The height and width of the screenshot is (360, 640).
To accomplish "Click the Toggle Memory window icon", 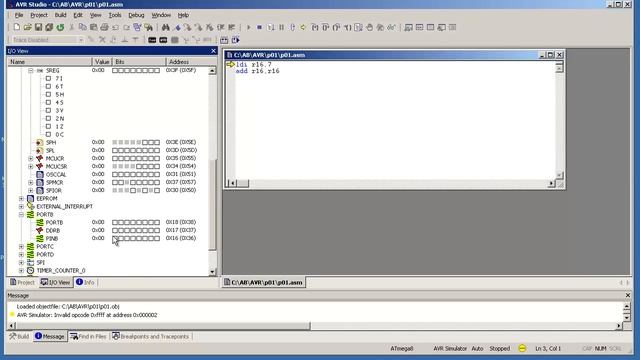I will pos(431,27).
